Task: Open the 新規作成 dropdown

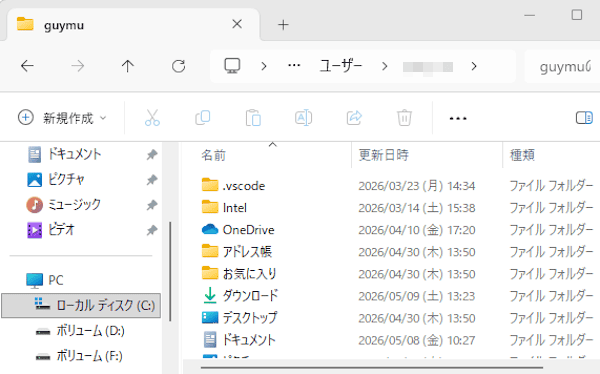Action: click(62, 118)
